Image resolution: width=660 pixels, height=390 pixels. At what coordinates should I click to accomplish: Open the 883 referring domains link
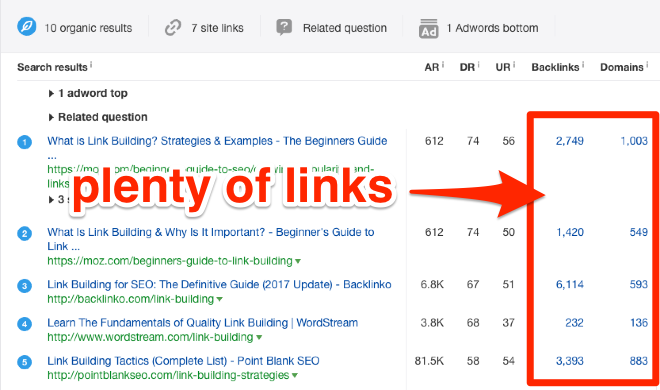point(639,361)
